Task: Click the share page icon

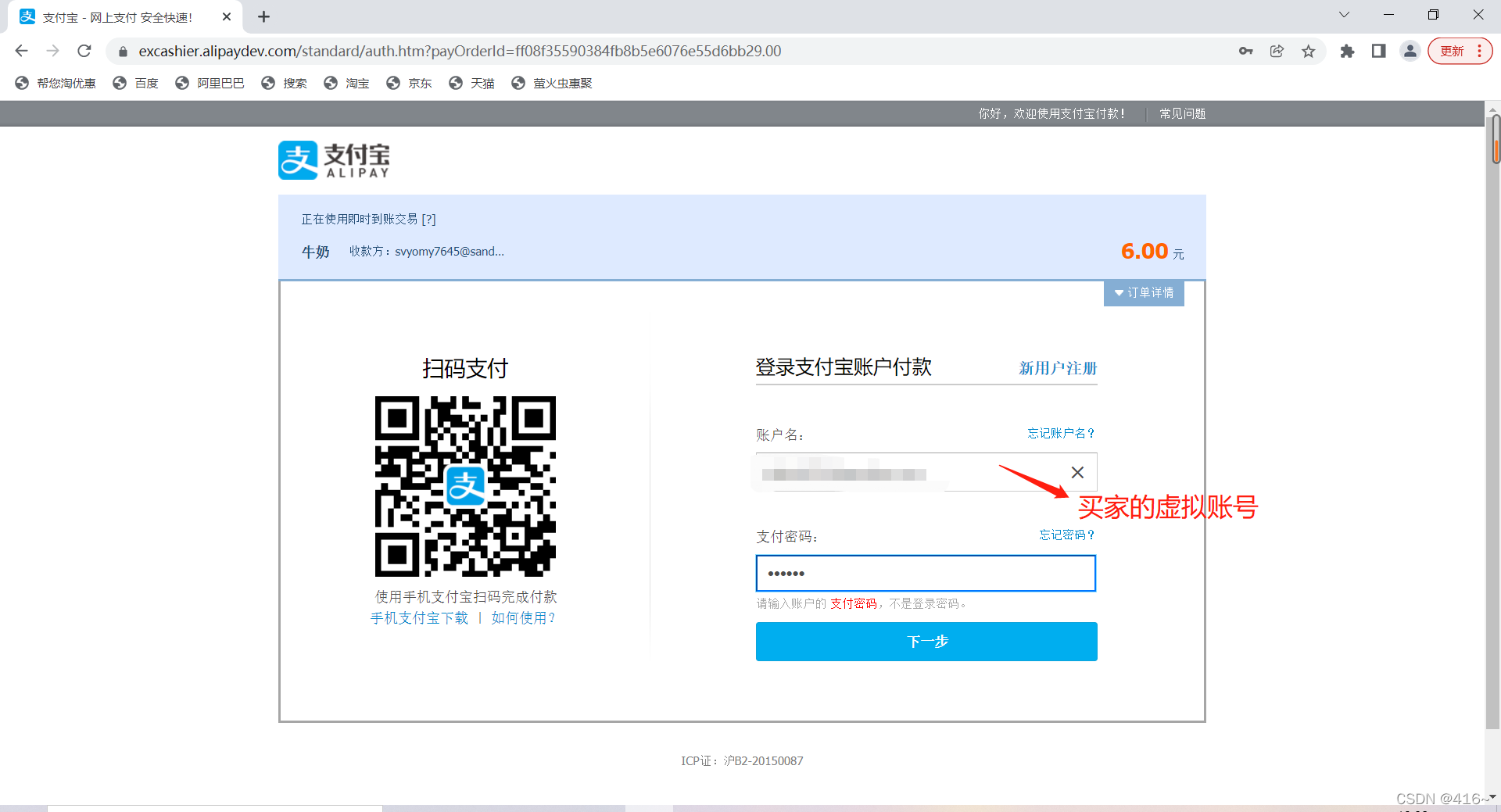Action: [x=1277, y=51]
